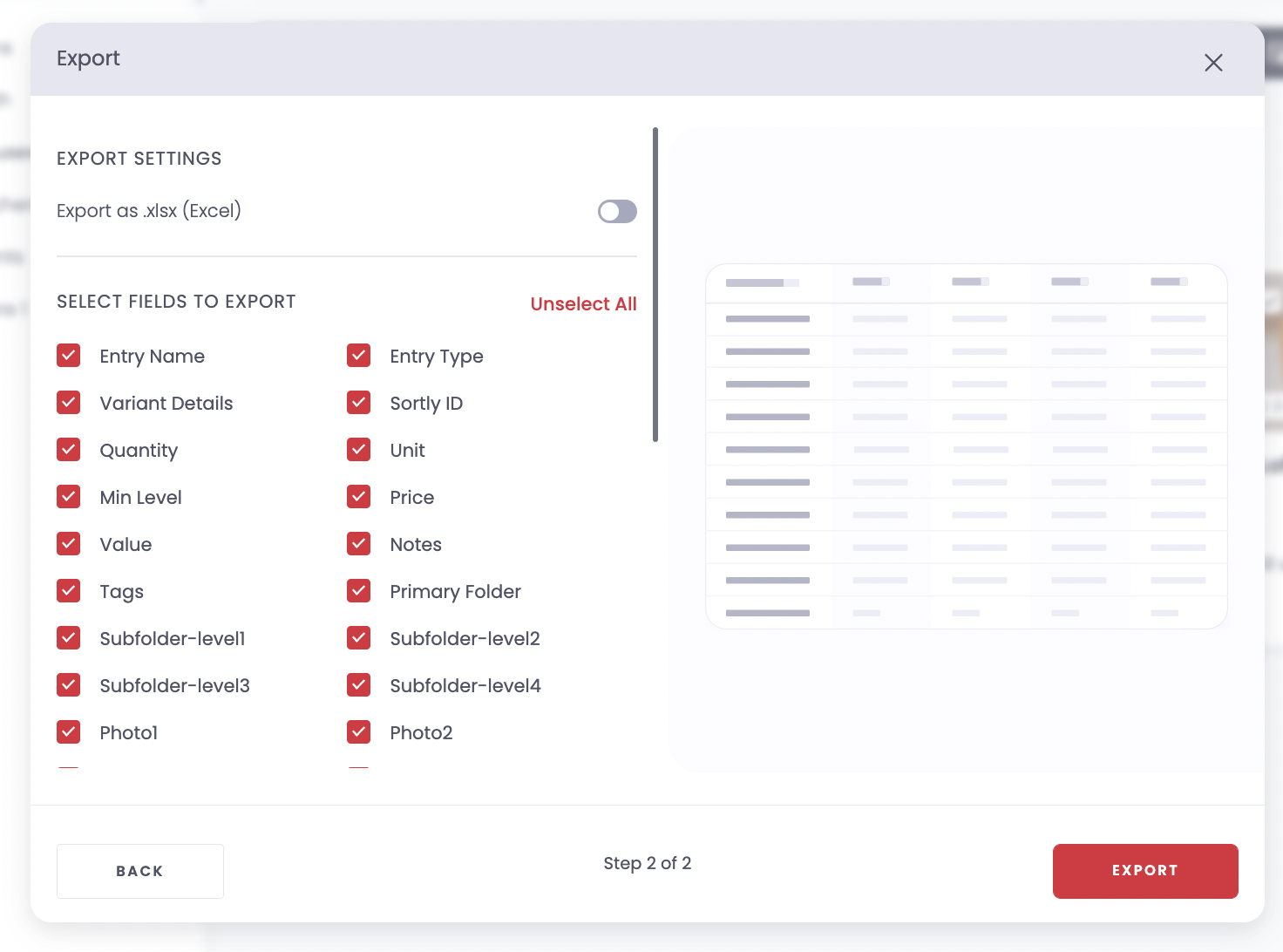The width and height of the screenshot is (1283, 952).
Task: Uncheck the Variant Details field
Action: (69, 402)
